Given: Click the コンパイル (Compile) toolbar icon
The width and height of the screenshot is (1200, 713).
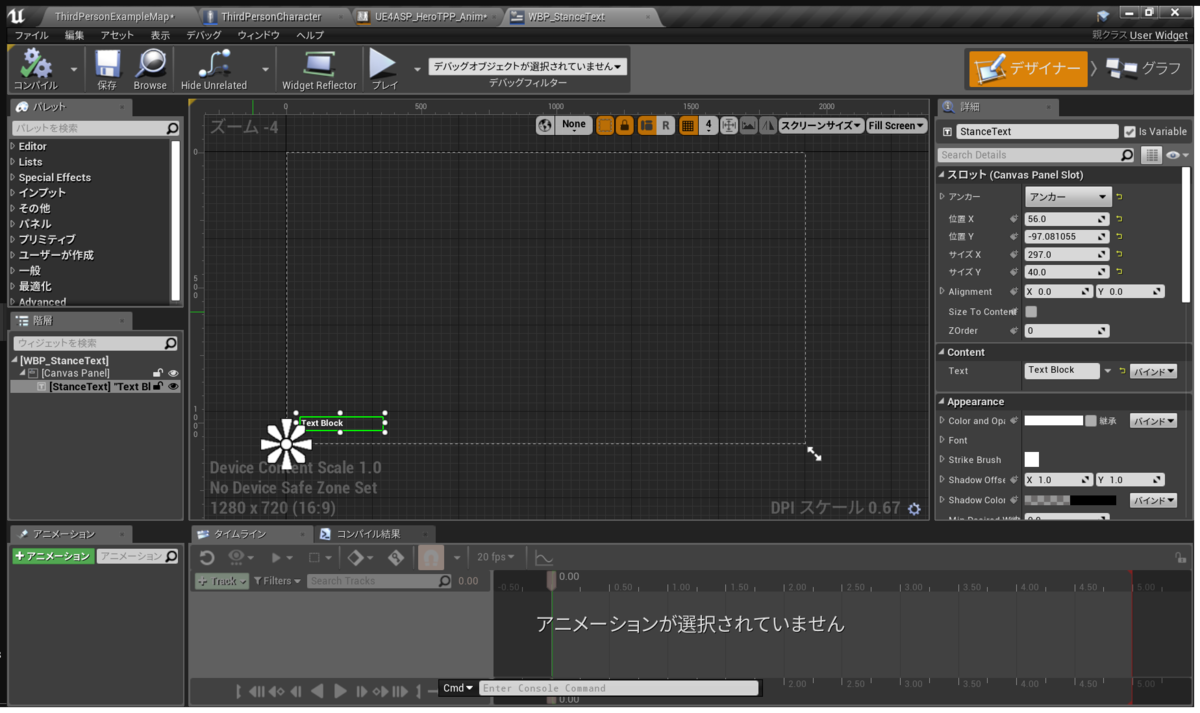Looking at the screenshot, I should coord(36,64).
